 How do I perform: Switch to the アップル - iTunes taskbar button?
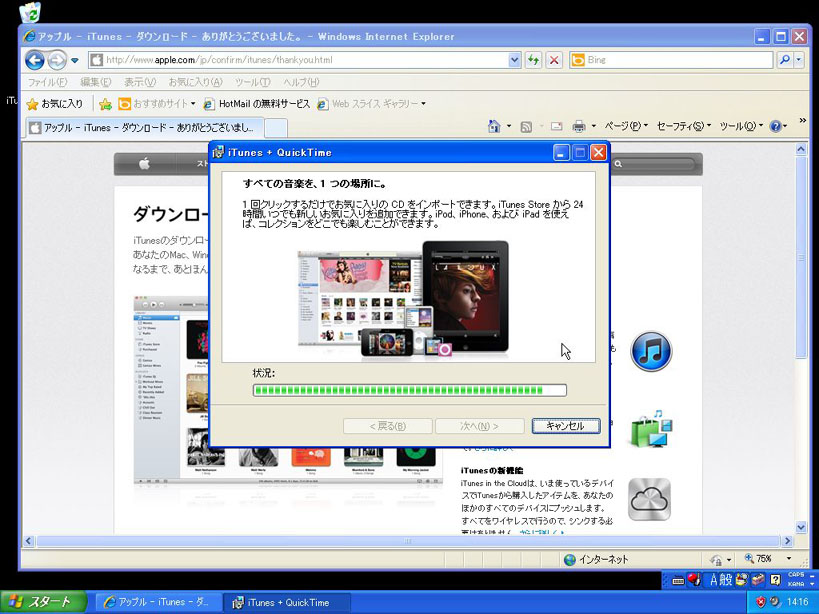(157, 602)
